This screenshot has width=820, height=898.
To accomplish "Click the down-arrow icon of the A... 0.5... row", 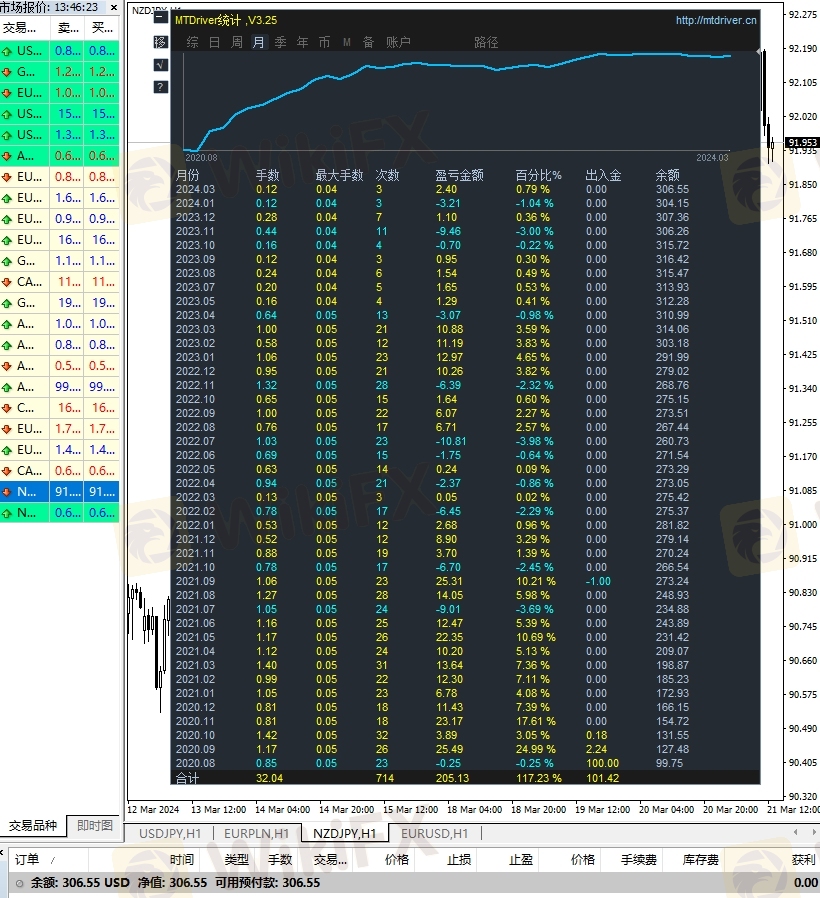I will (x=7, y=366).
